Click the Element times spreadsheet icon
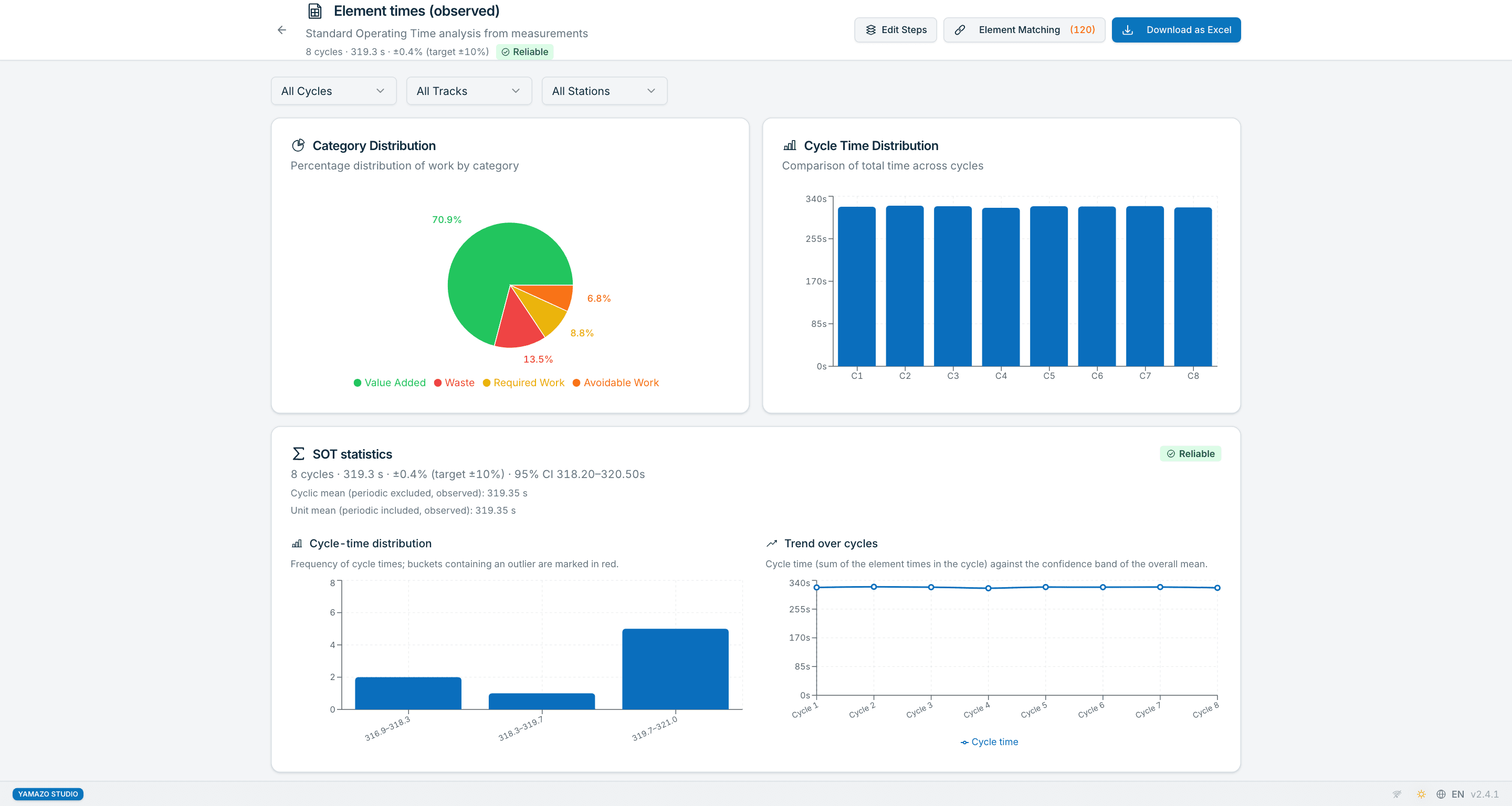Image resolution: width=1512 pixels, height=806 pixels. 315,11
